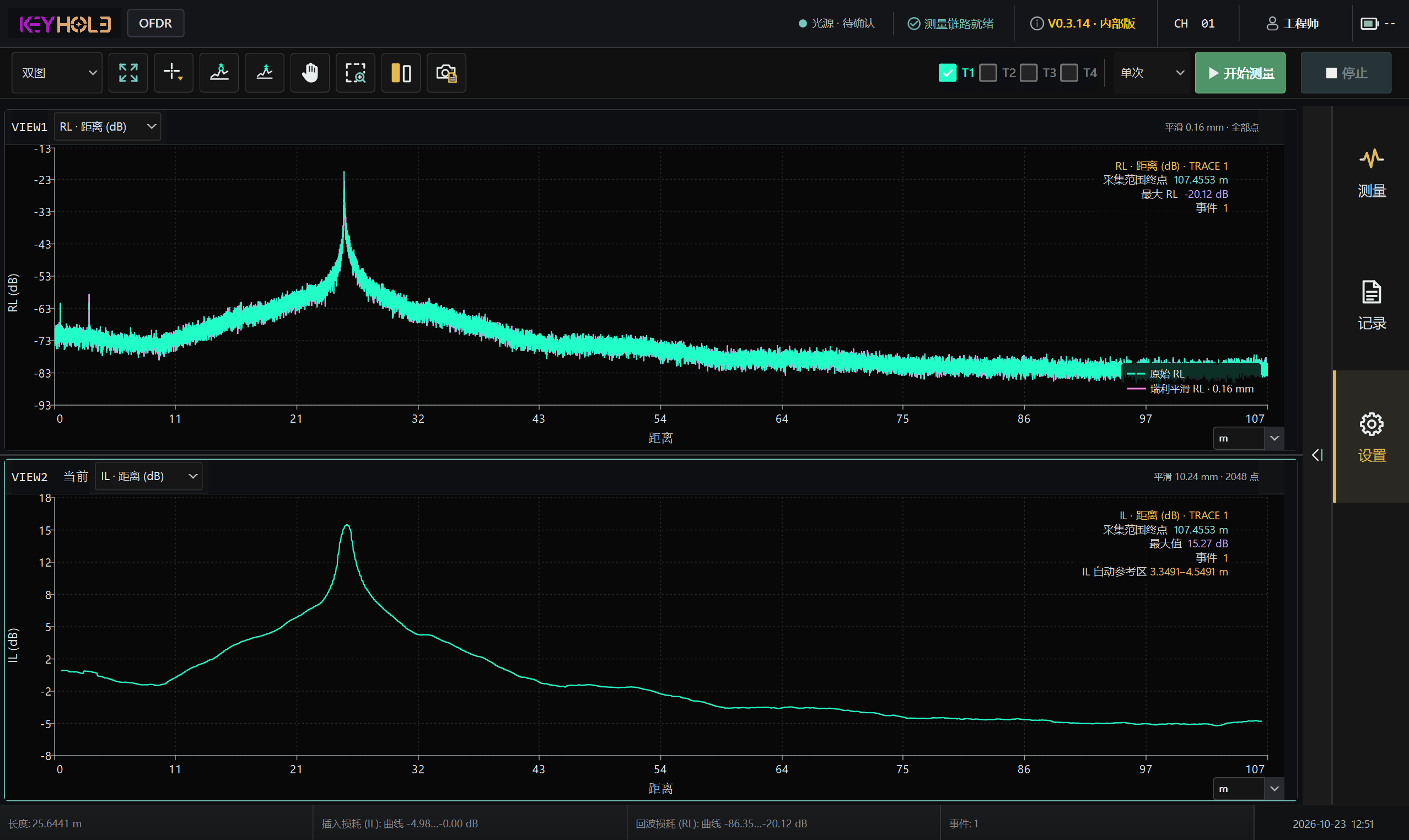The width and height of the screenshot is (1409, 840).
Task: Click the 测量链路就绪 status indicator
Action: pyautogui.click(x=950, y=24)
